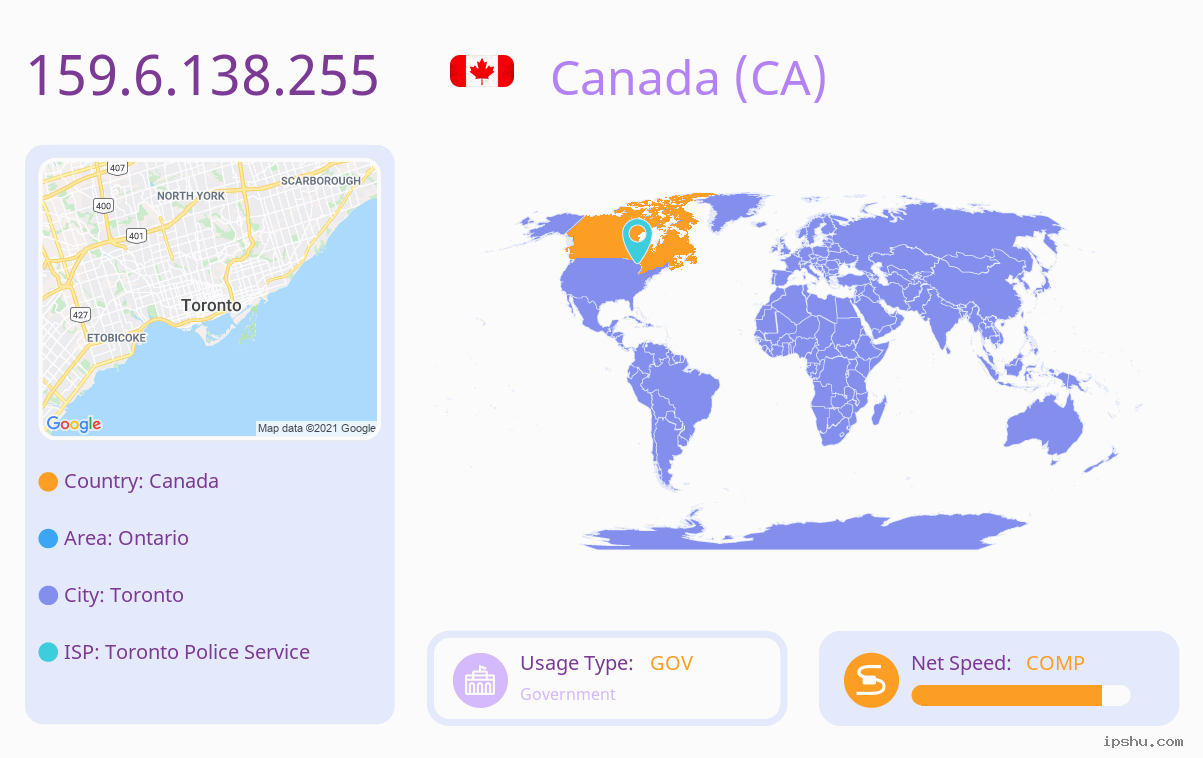This screenshot has height=758, width=1203.
Task: Click the 407 highway shield on map
Action: click(118, 168)
